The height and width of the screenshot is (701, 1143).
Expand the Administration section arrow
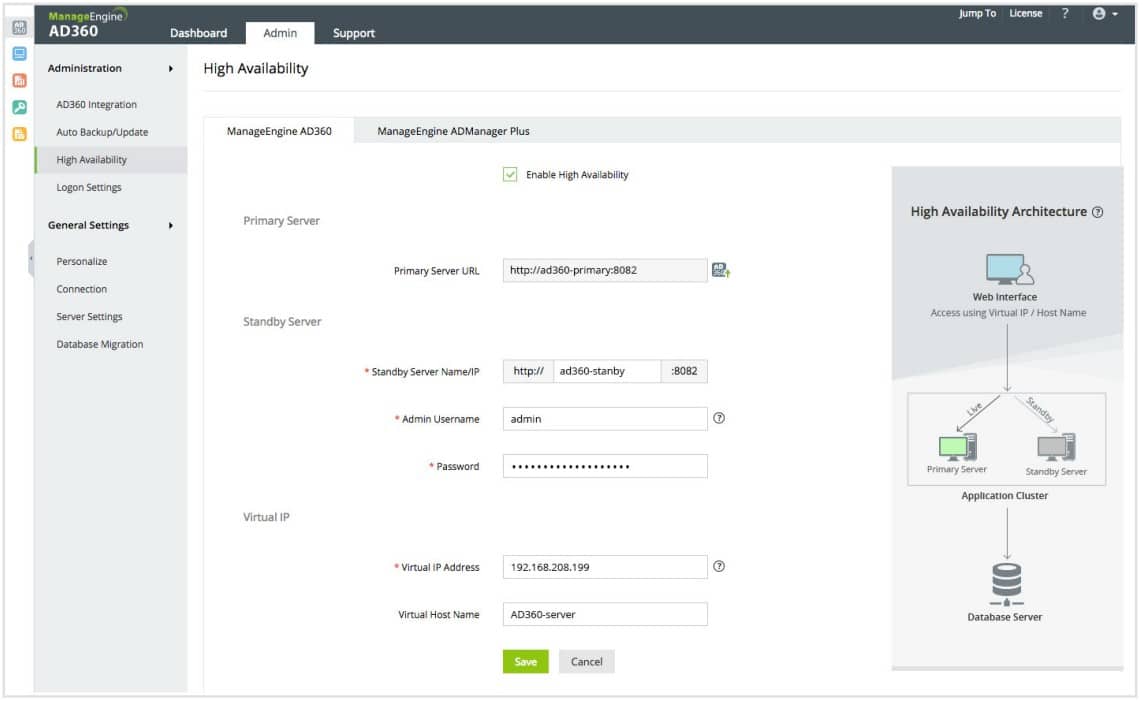(x=171, y=68)
